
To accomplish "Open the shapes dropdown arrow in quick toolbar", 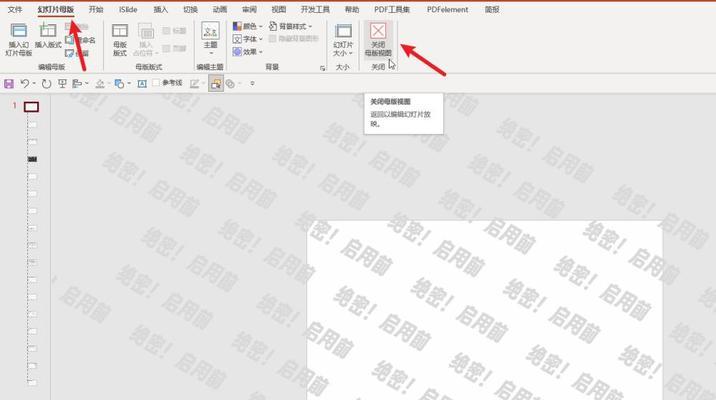I will pyautogui.click(x=129, y=84).
